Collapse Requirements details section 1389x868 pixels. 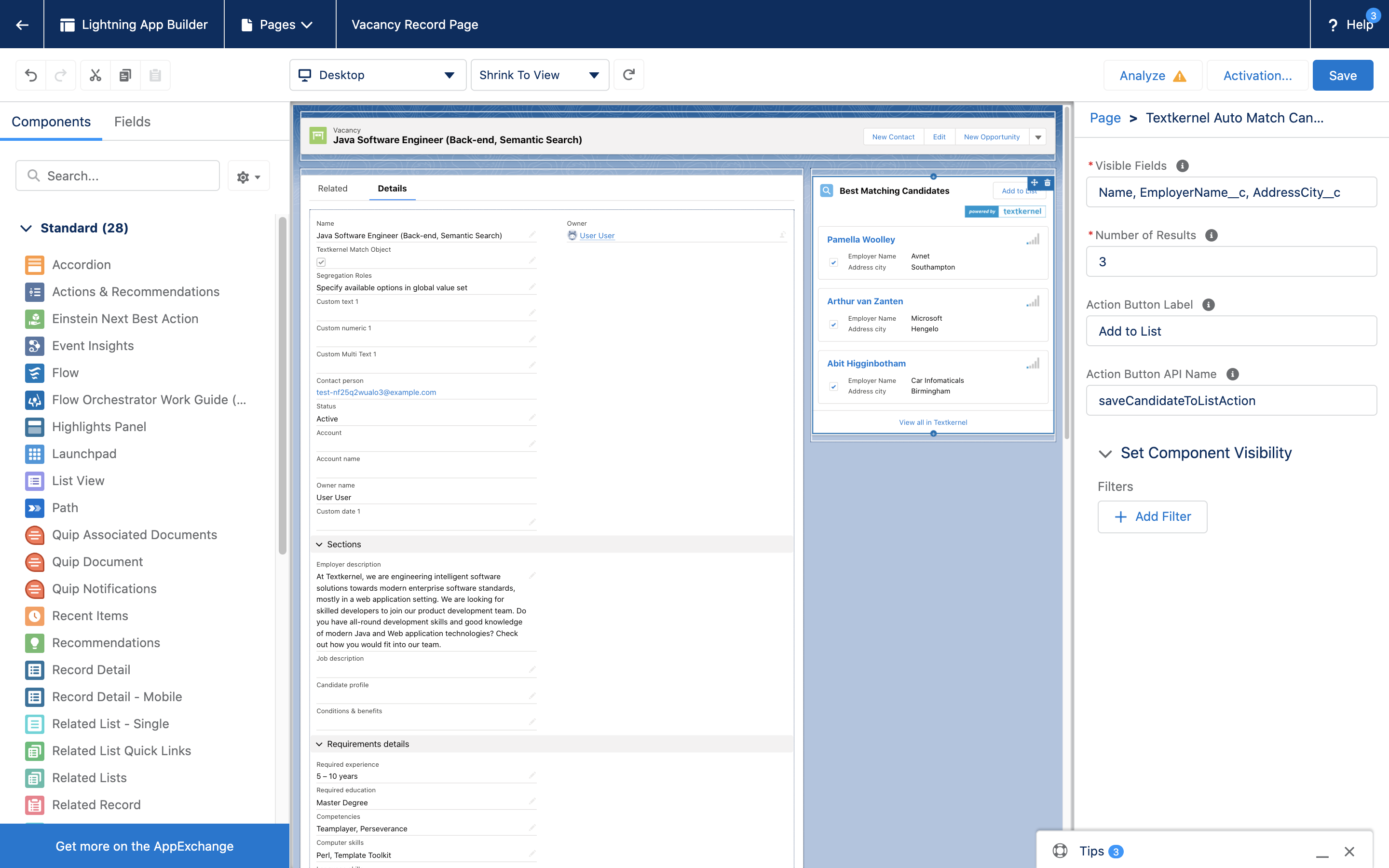pos(319,744)
